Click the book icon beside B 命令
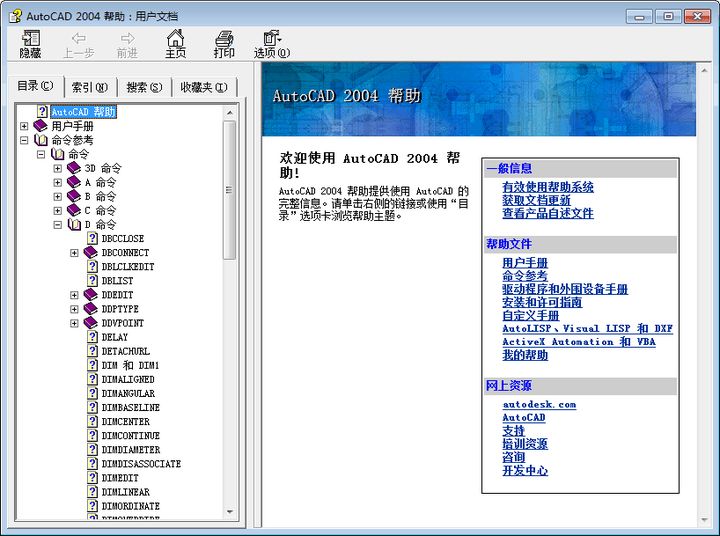The image size is (720, 536). (74, 196)
